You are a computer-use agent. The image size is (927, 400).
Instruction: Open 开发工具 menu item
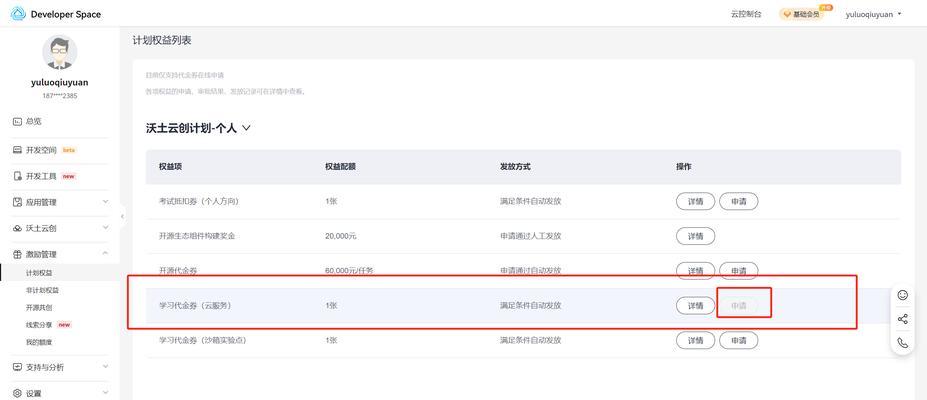point(41,176)
